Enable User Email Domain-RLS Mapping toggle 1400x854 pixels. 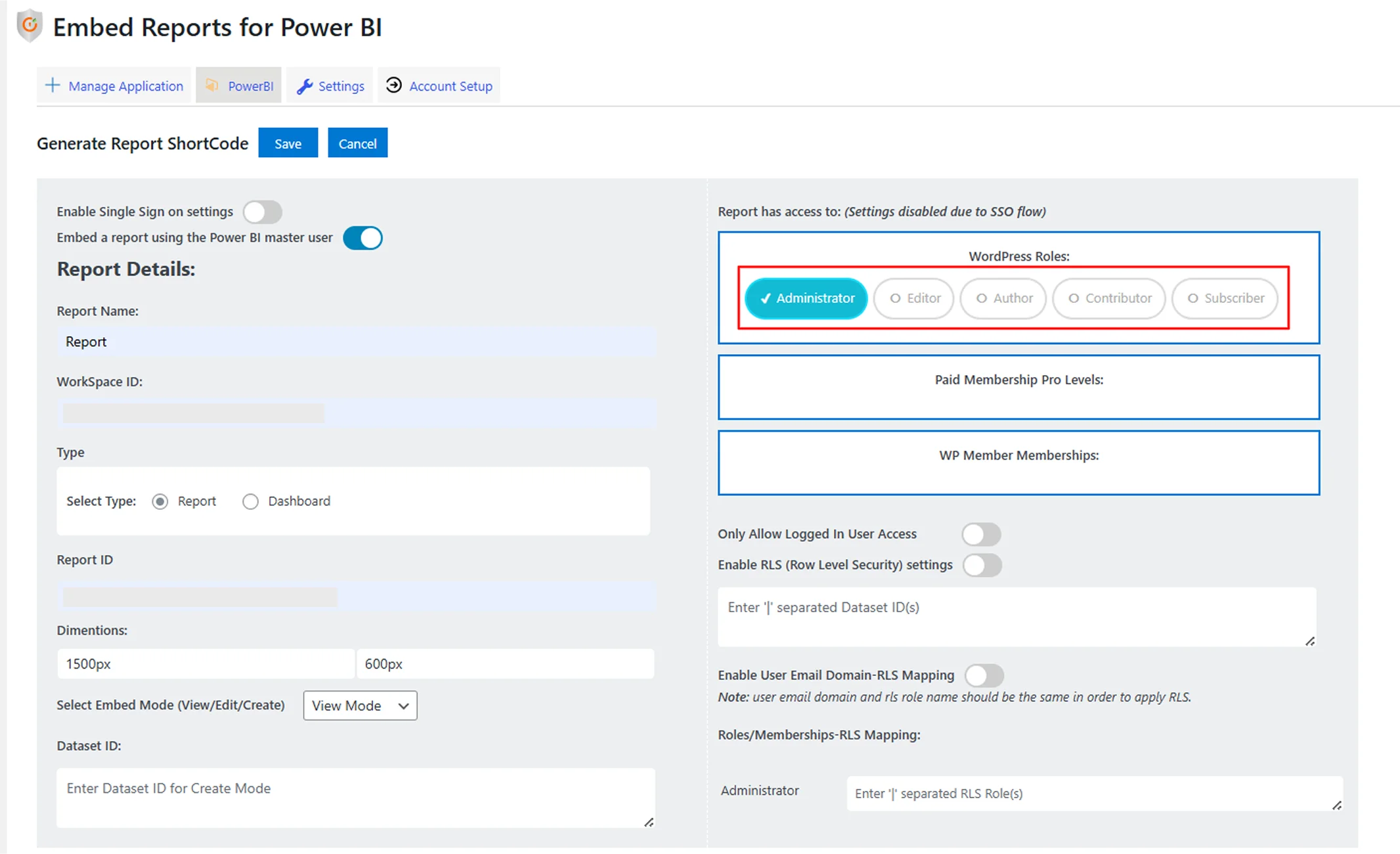[984, 675]
